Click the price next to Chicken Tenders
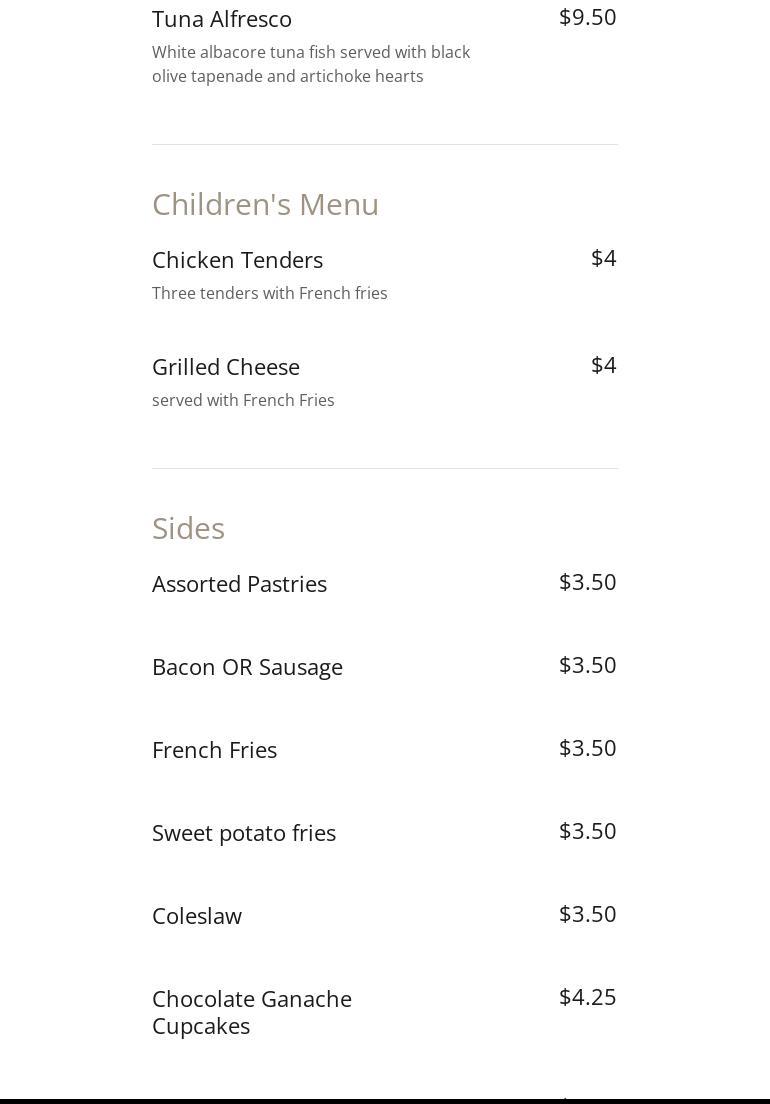The image size is (770, 1104). [x=603, y=258]
